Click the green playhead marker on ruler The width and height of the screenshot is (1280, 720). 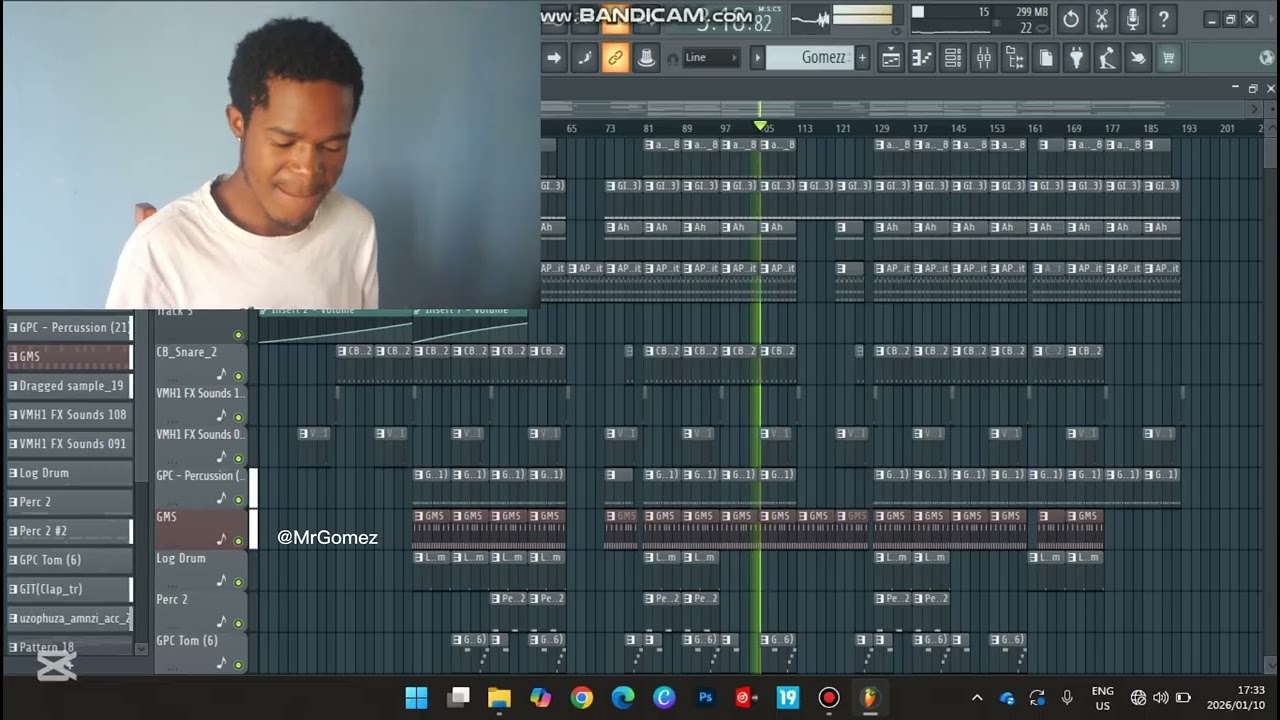[x=760, y=126]
